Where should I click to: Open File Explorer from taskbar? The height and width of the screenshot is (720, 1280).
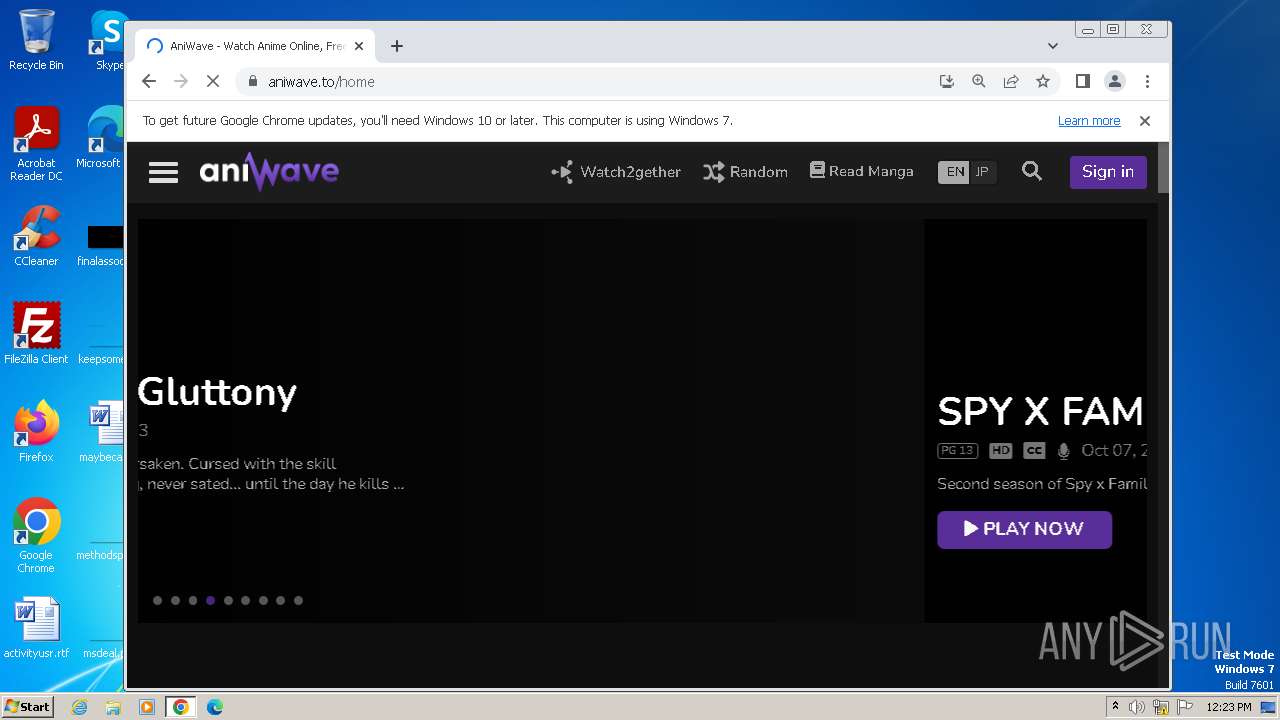113,707
